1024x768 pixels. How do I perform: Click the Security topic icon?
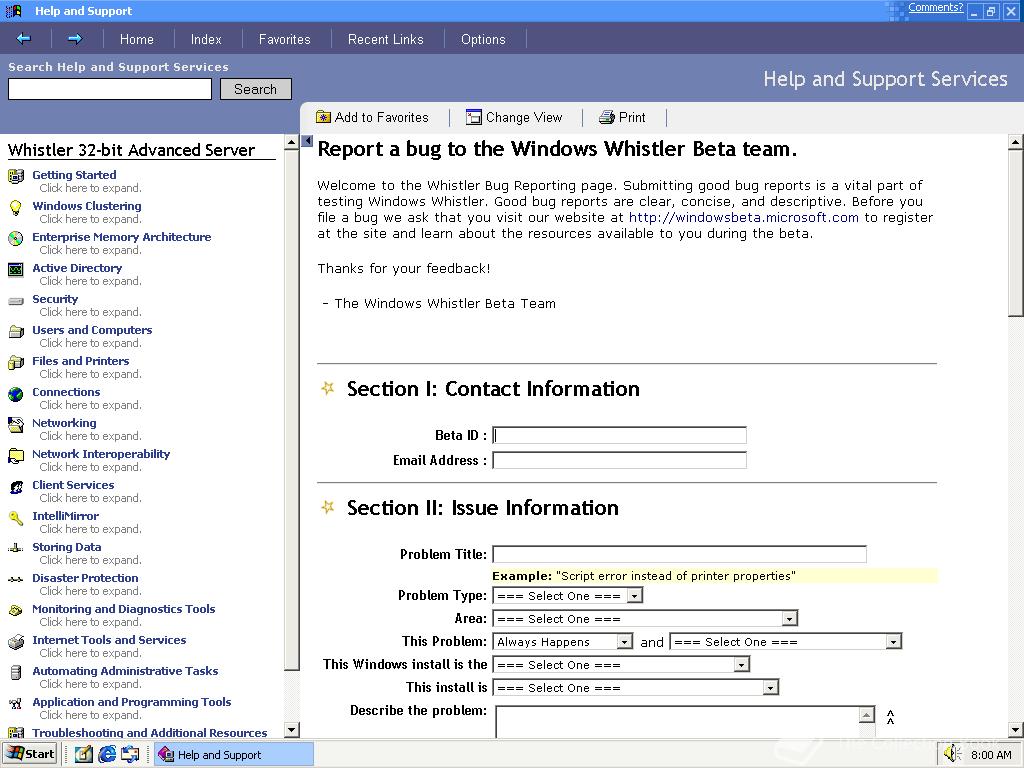[16, 300]
